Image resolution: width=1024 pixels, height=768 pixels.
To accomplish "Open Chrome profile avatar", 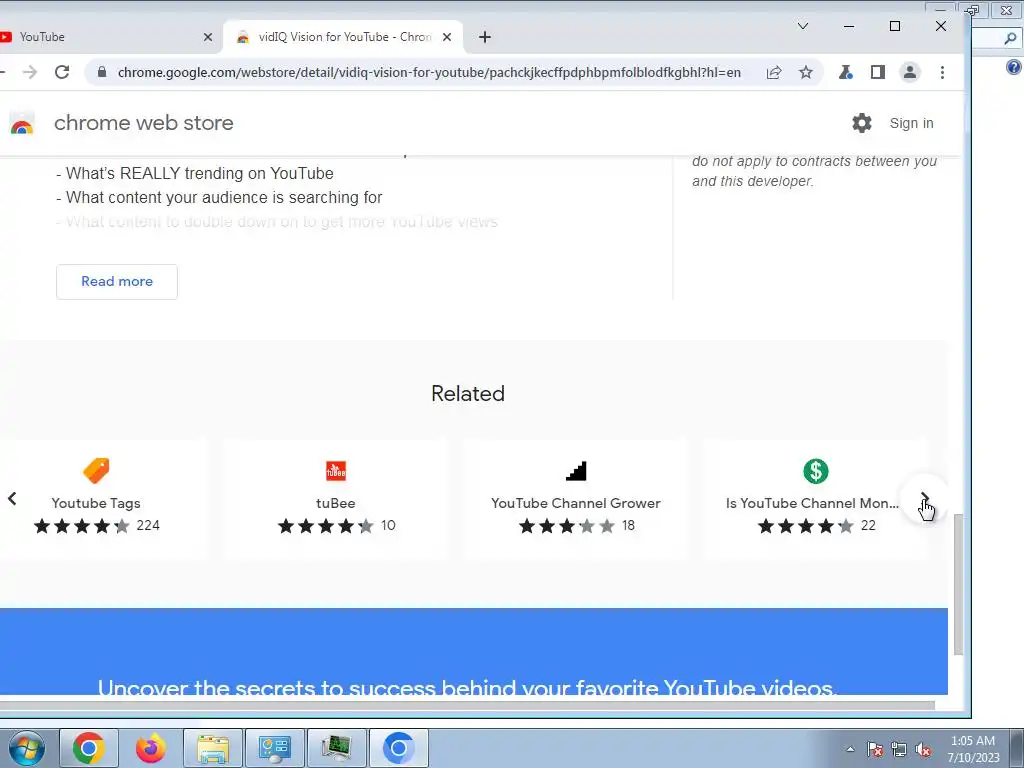I will click(x=910, y=72).
